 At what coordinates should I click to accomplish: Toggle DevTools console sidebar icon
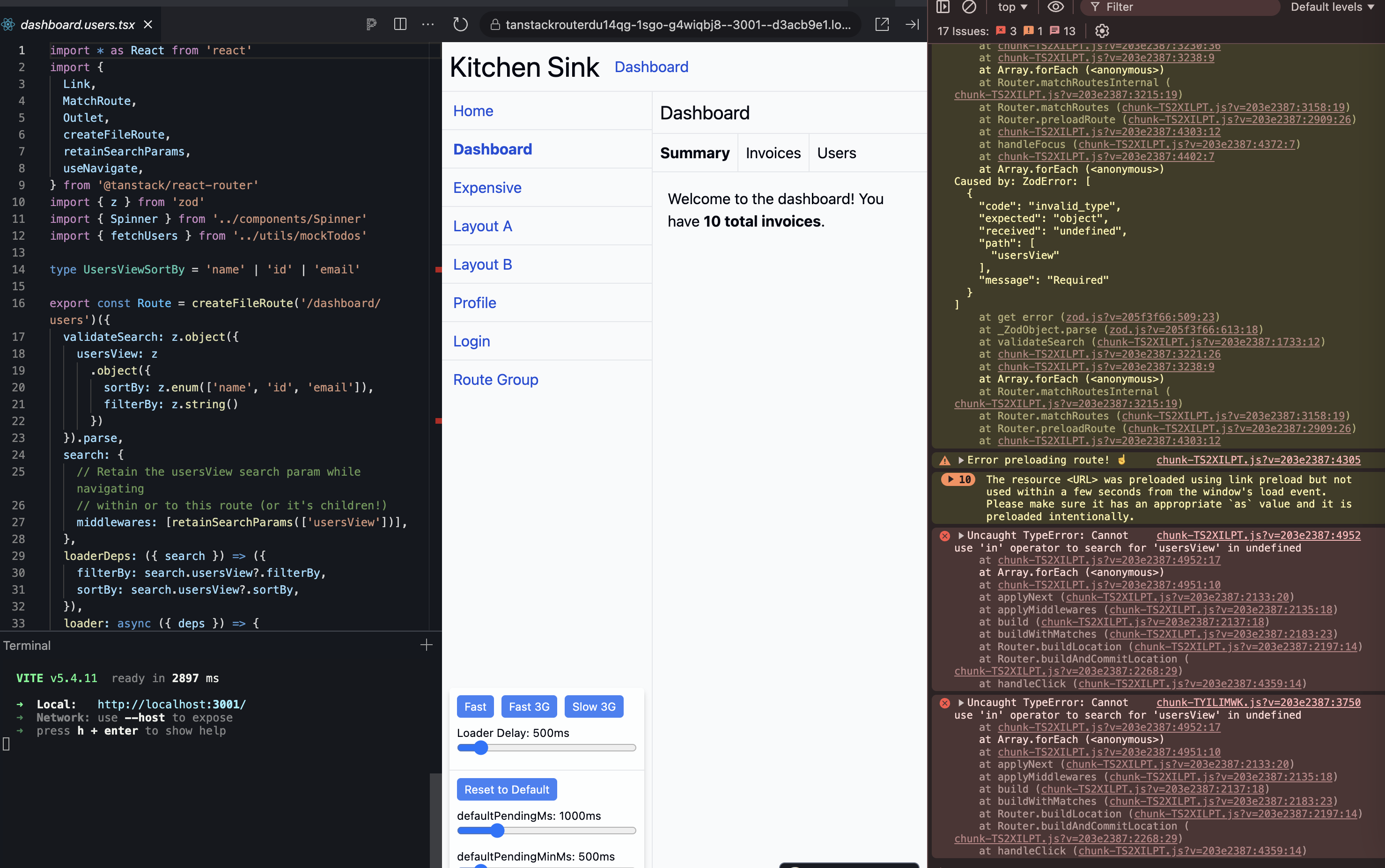943,7
